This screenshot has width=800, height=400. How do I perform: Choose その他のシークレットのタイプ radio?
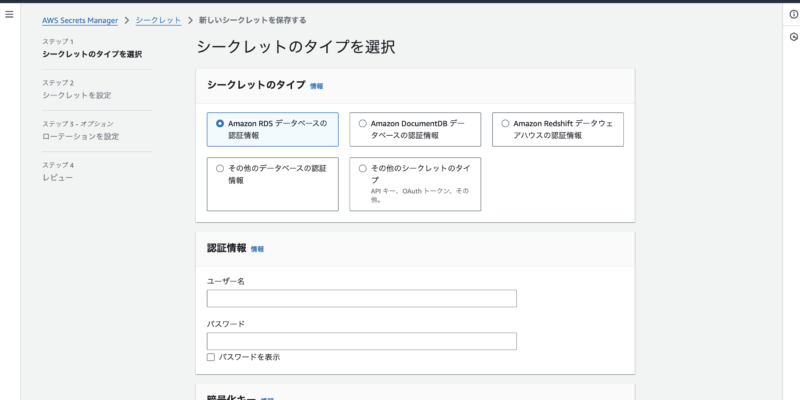click(x=363, y=168)
